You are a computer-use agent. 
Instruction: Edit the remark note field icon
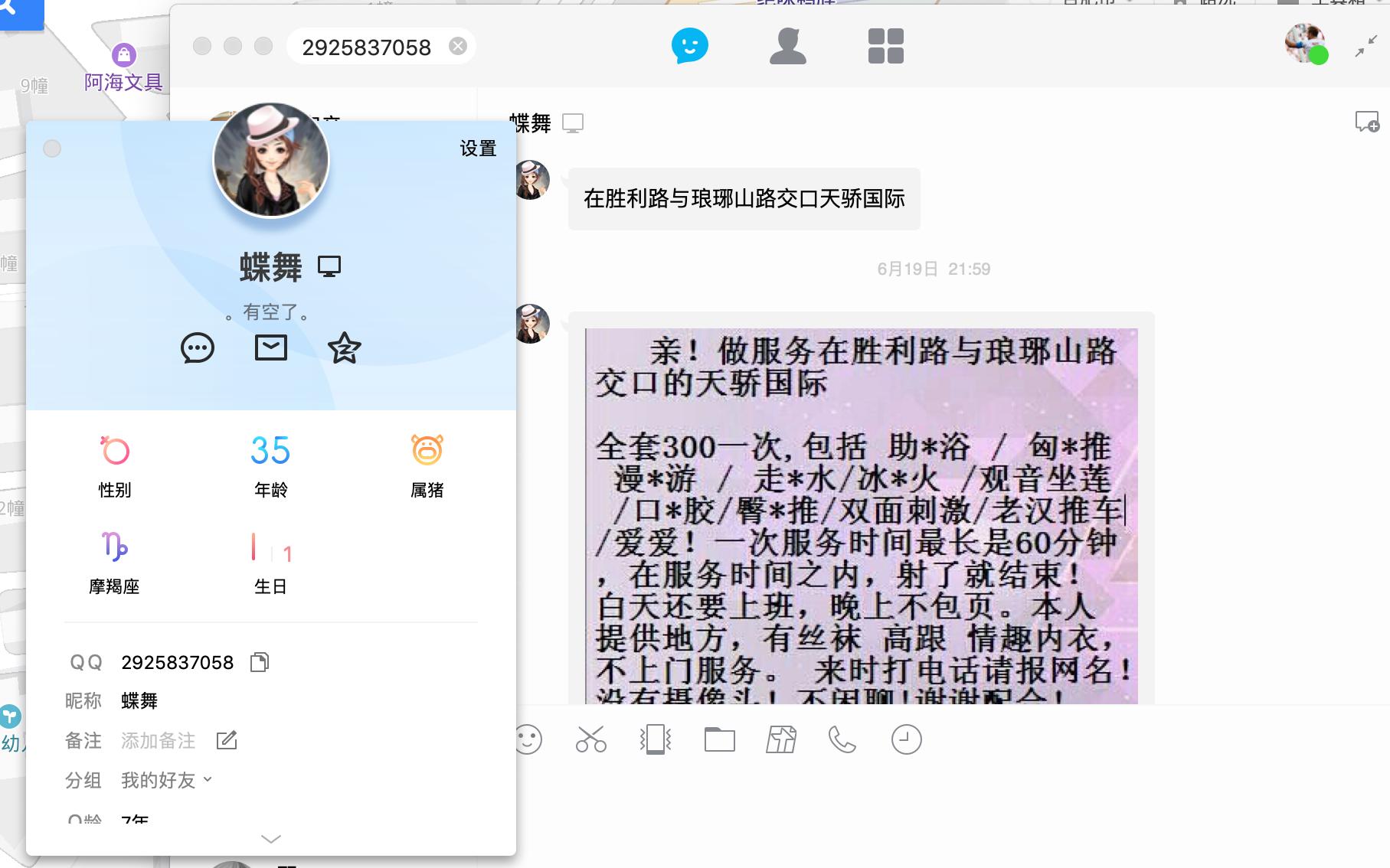pos(227,740)
